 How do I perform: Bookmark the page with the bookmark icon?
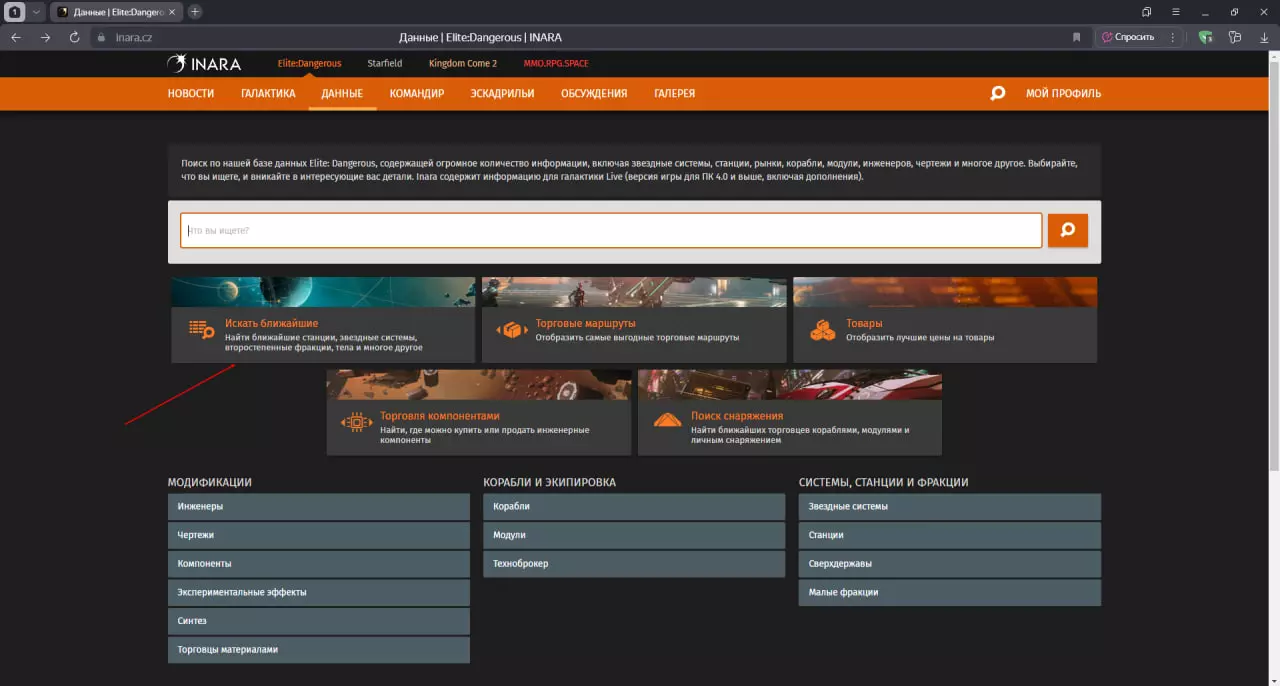point(1076,37)
